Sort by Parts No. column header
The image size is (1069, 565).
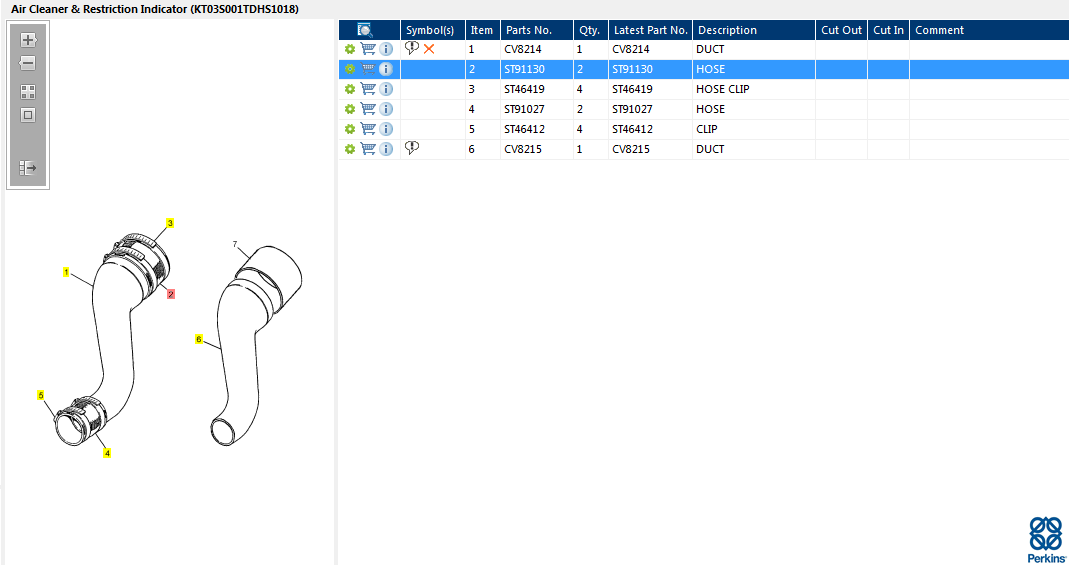click(x=528, y=30)
